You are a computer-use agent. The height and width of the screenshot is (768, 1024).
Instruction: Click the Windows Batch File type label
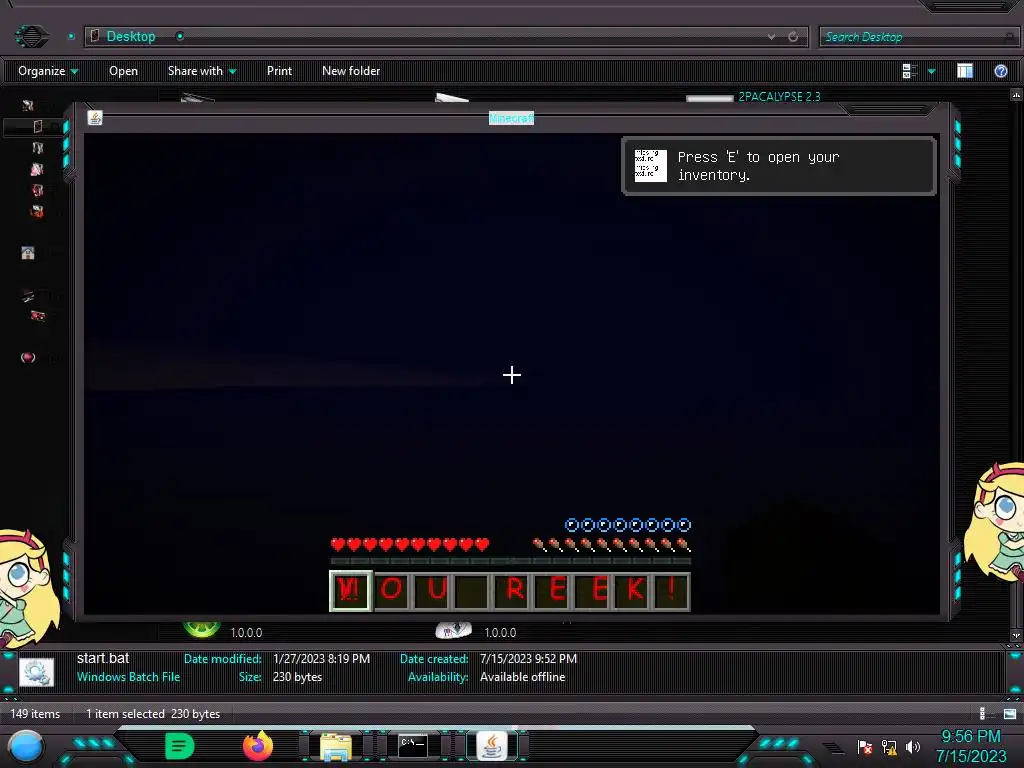pyautogui.click(x=128, y=677)
